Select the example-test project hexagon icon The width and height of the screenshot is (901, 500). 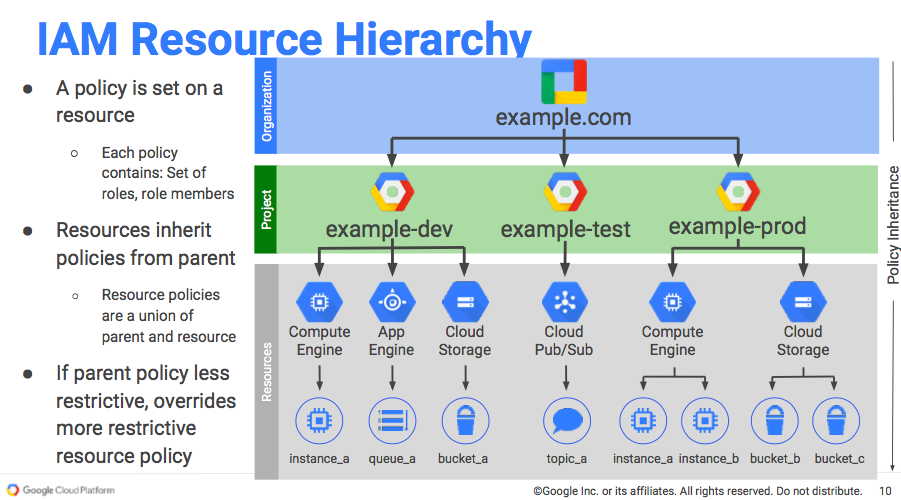[x=564, y=192]
